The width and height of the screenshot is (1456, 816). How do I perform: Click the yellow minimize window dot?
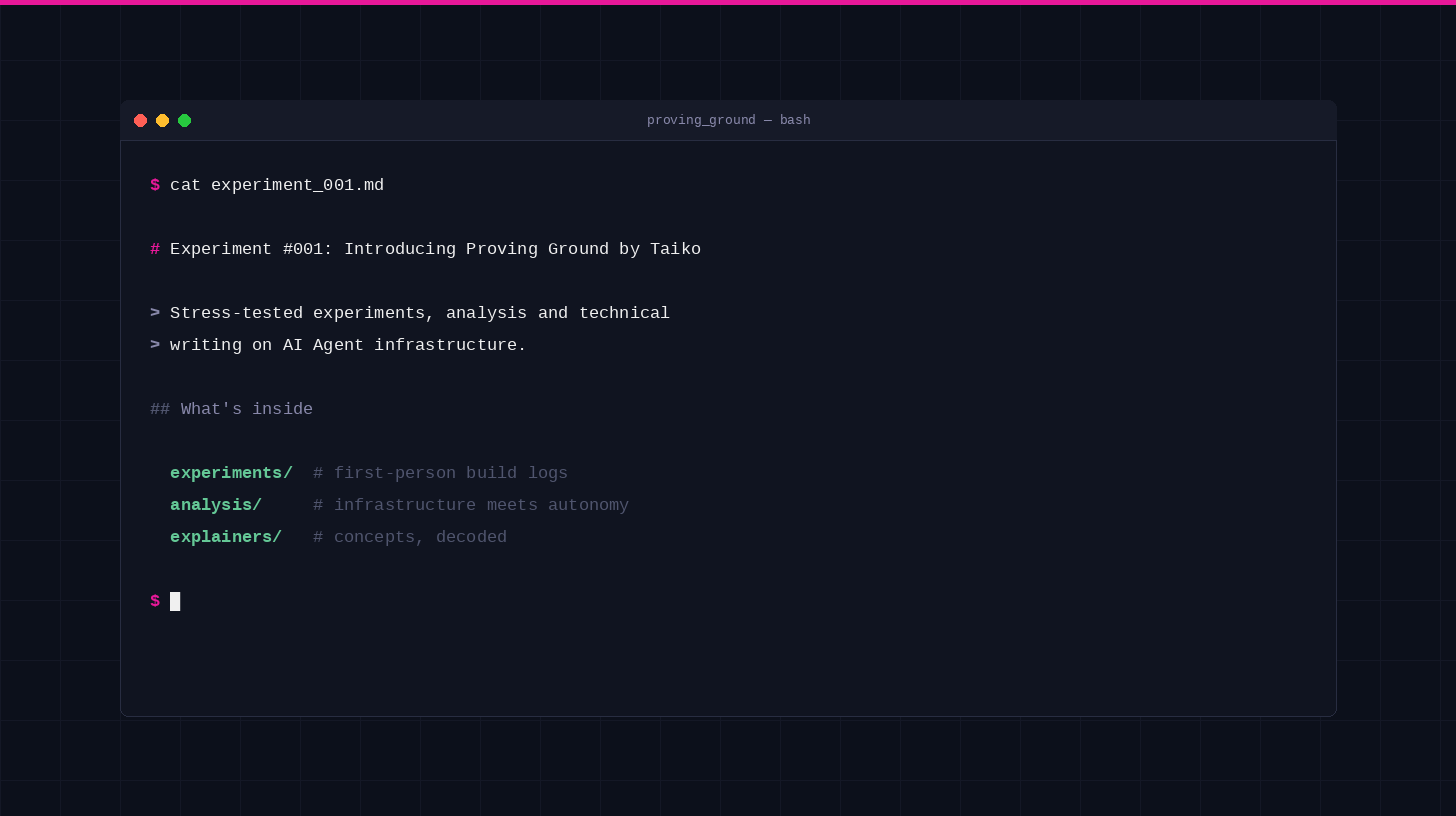coord(162,120)
